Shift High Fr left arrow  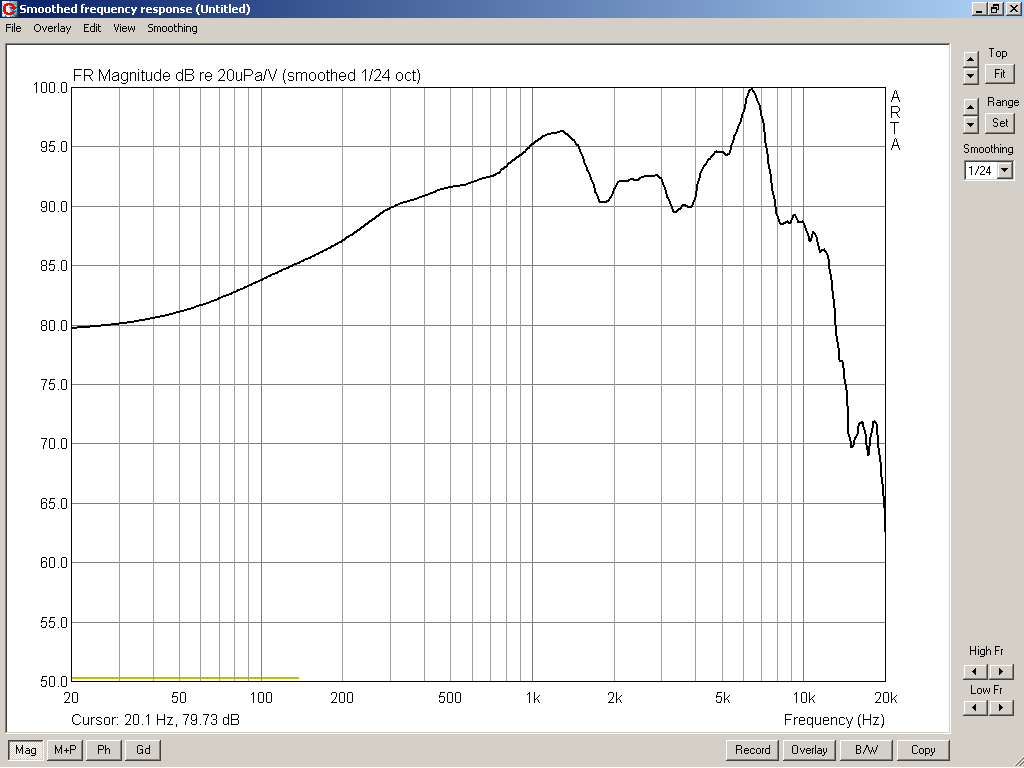pos(975,671)
